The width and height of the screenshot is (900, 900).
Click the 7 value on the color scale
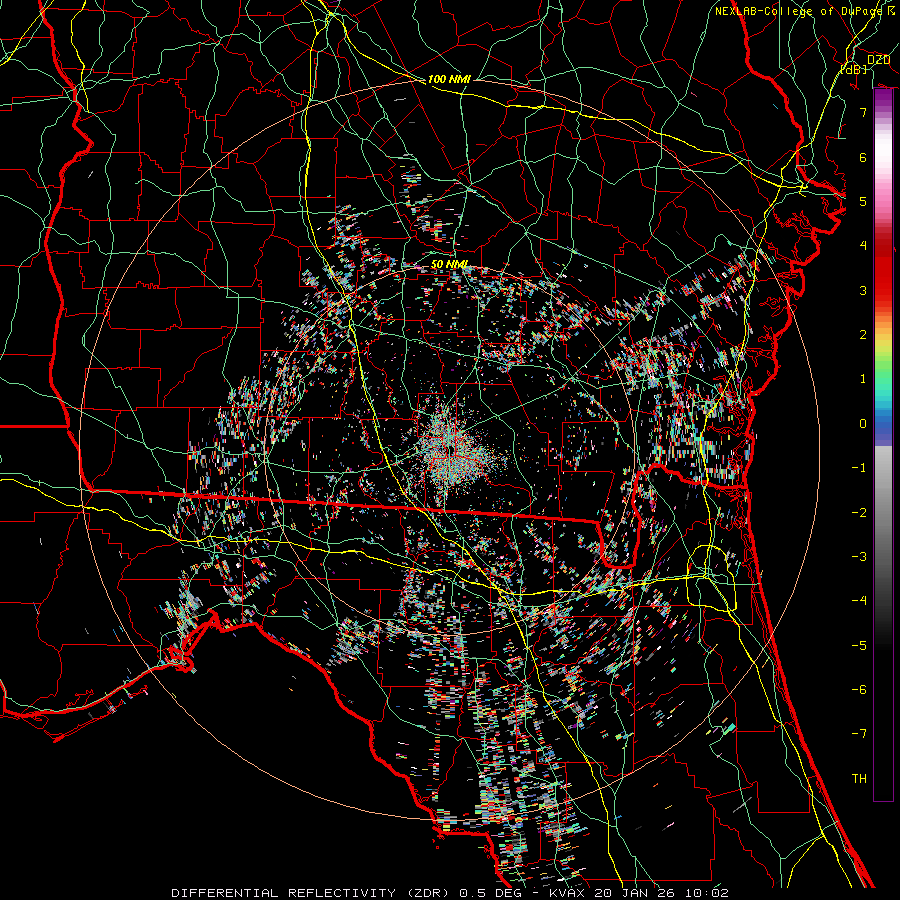tap(863, 112)
